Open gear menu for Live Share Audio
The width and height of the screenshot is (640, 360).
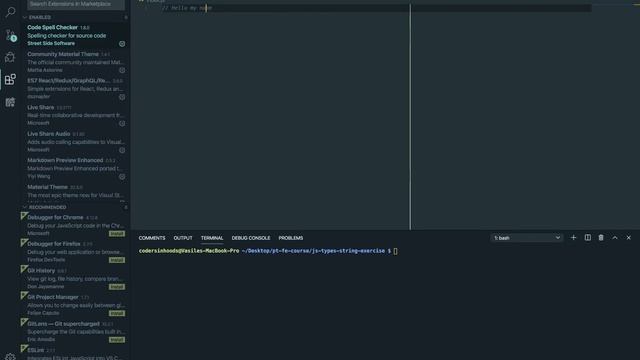pyautogui.click(x=122, y=150)
